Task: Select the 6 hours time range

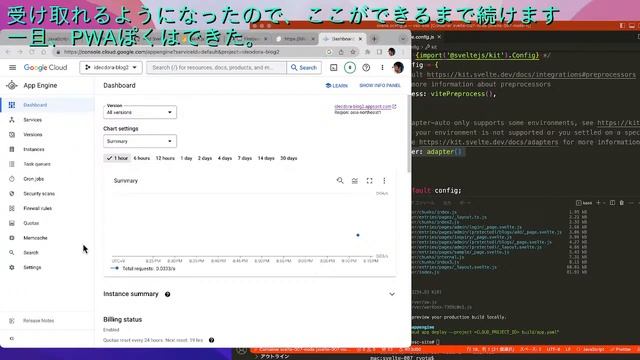Action: (x=142, y=158)
